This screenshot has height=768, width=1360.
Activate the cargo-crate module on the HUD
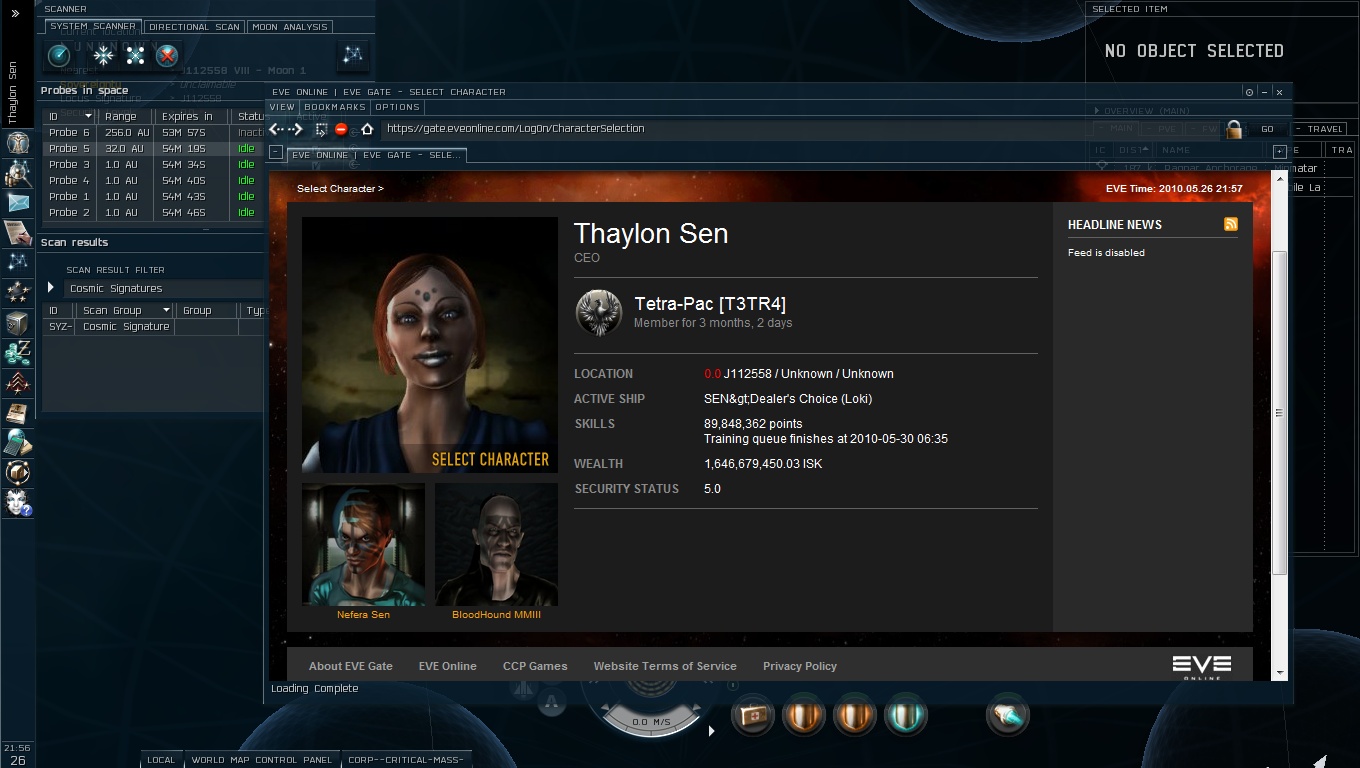pyautogui.click(x=752, y=715)
